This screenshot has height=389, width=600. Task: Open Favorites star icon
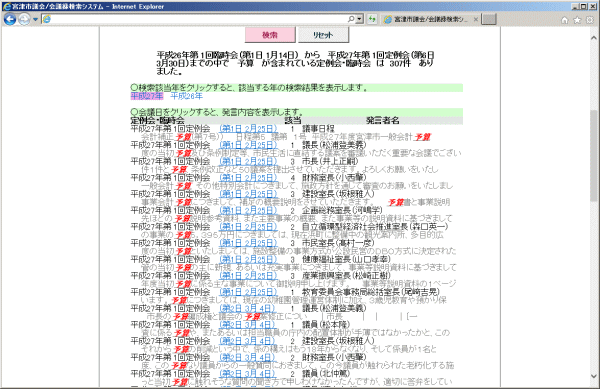tap(577, 20)
